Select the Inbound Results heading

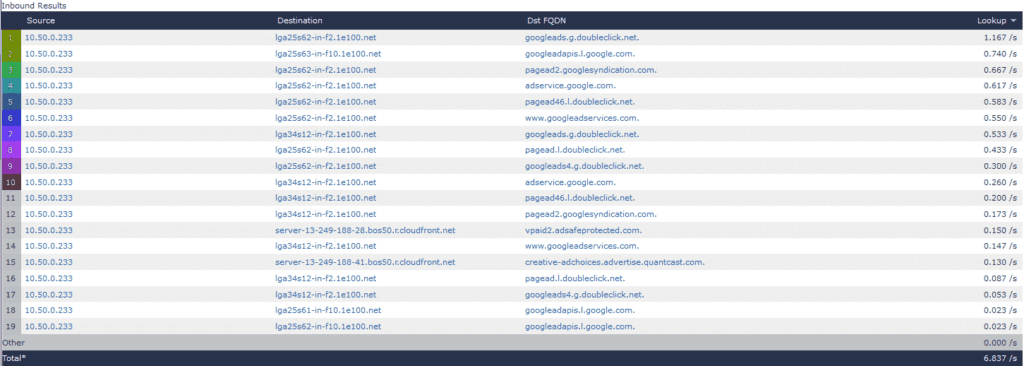33,5
